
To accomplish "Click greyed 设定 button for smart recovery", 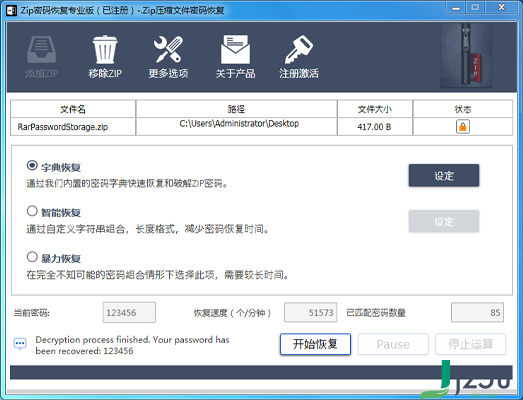I will click(444, 221).
